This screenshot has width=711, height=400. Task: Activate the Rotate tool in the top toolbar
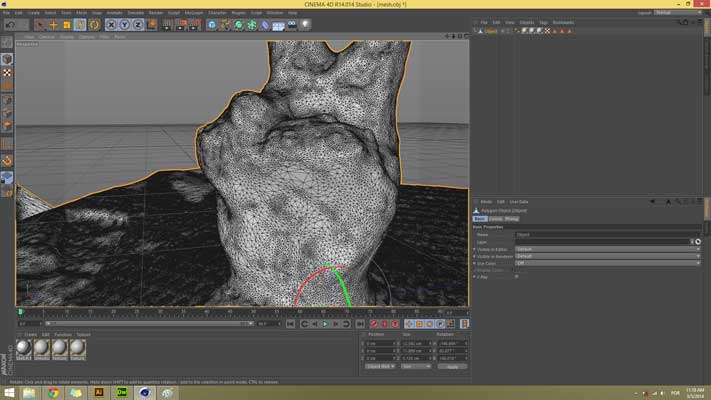click(80, 24)
